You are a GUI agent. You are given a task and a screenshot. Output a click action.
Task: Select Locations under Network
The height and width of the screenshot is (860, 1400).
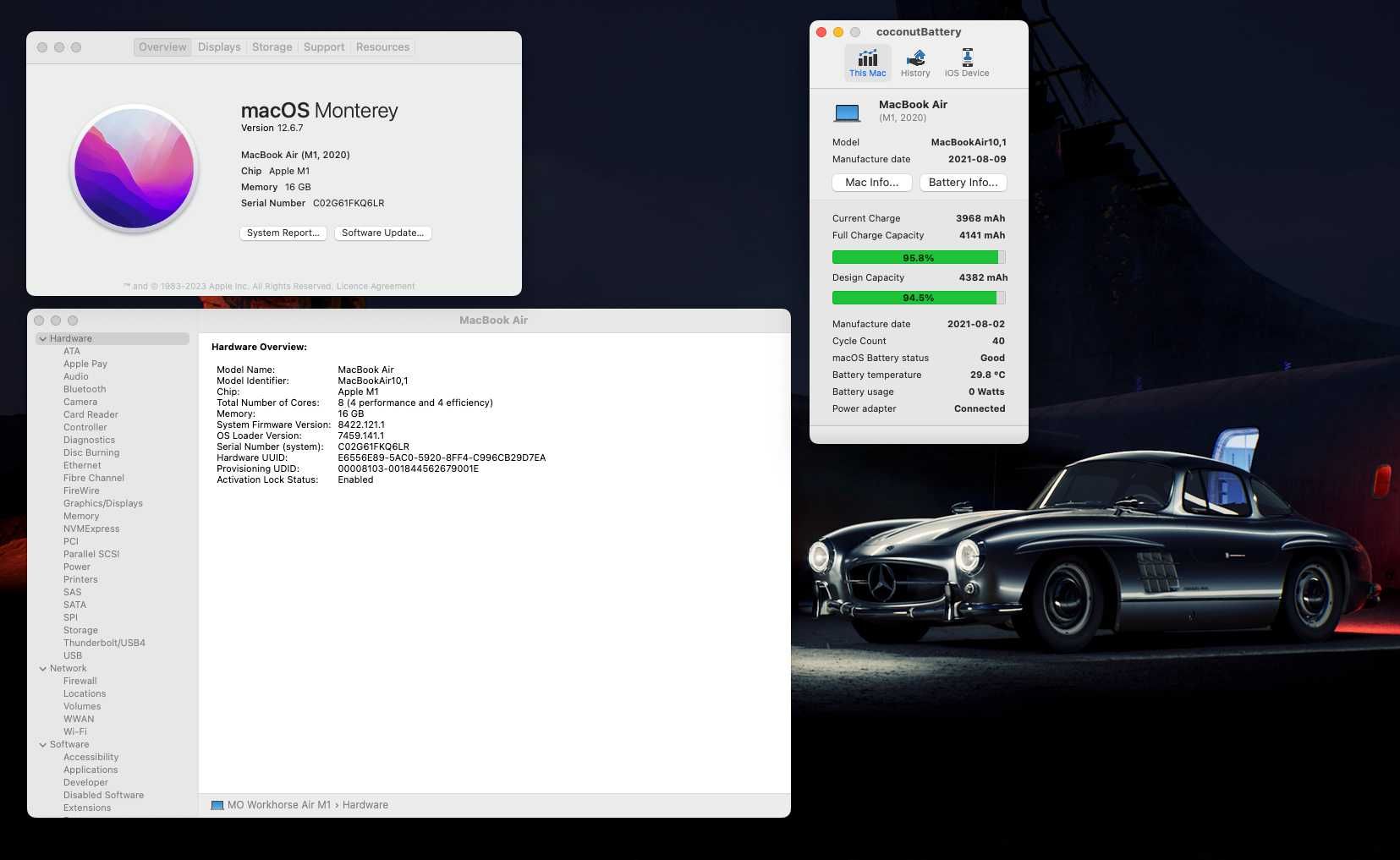pyautogui.click(x=85, y=693)
